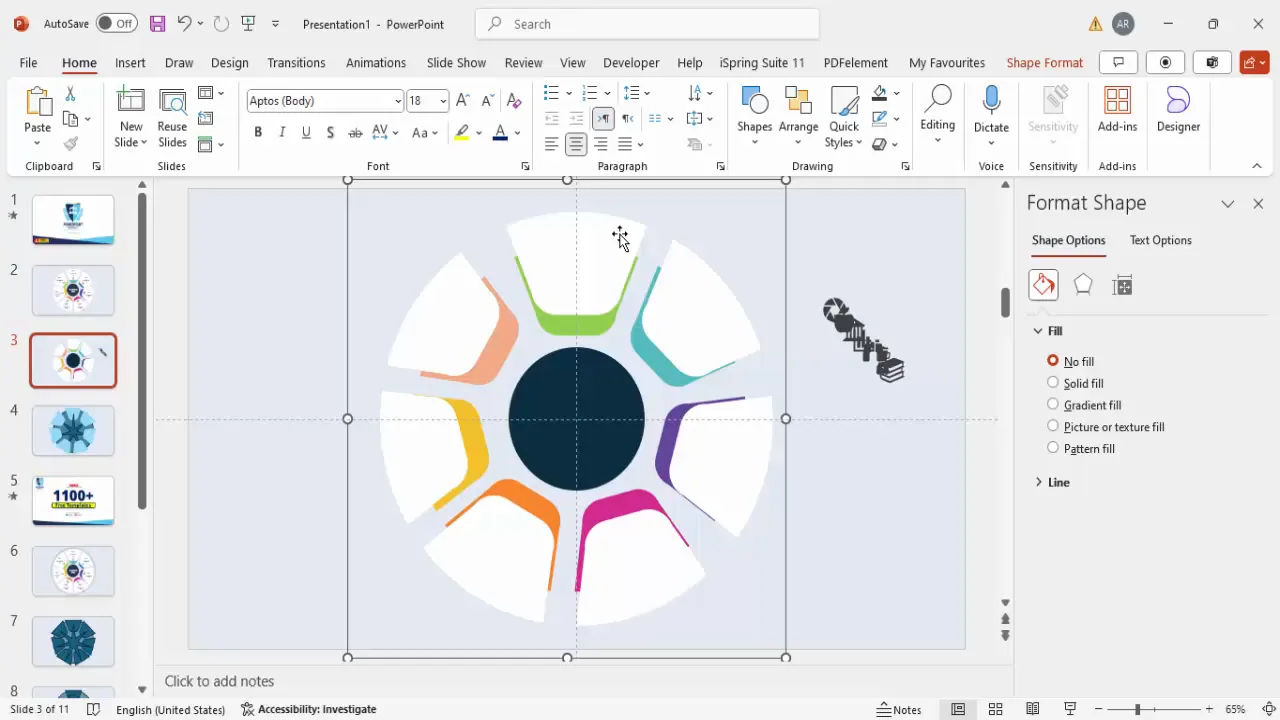Viewport: 1280px width, 720px height.
Task: Select Size & Properties icon
Action: tap(1122, 285)
